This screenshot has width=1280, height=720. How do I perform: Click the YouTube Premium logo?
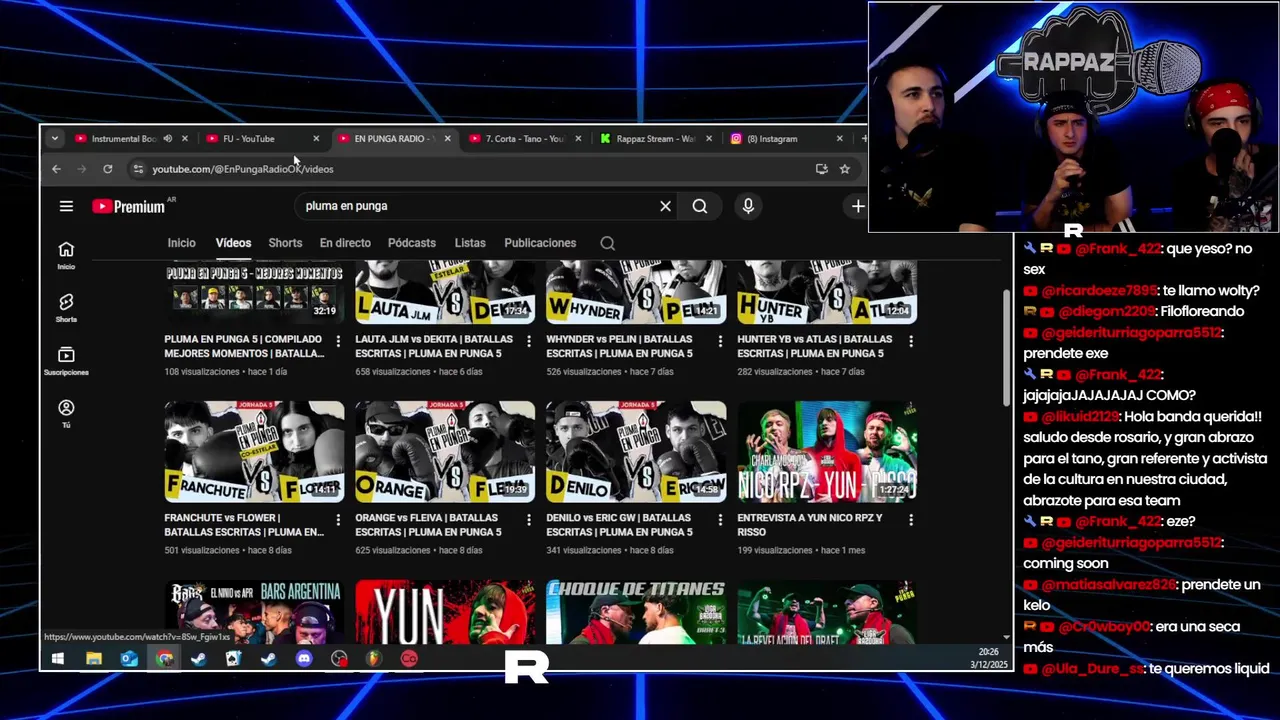pyautogui.click(x=129, y=206)
